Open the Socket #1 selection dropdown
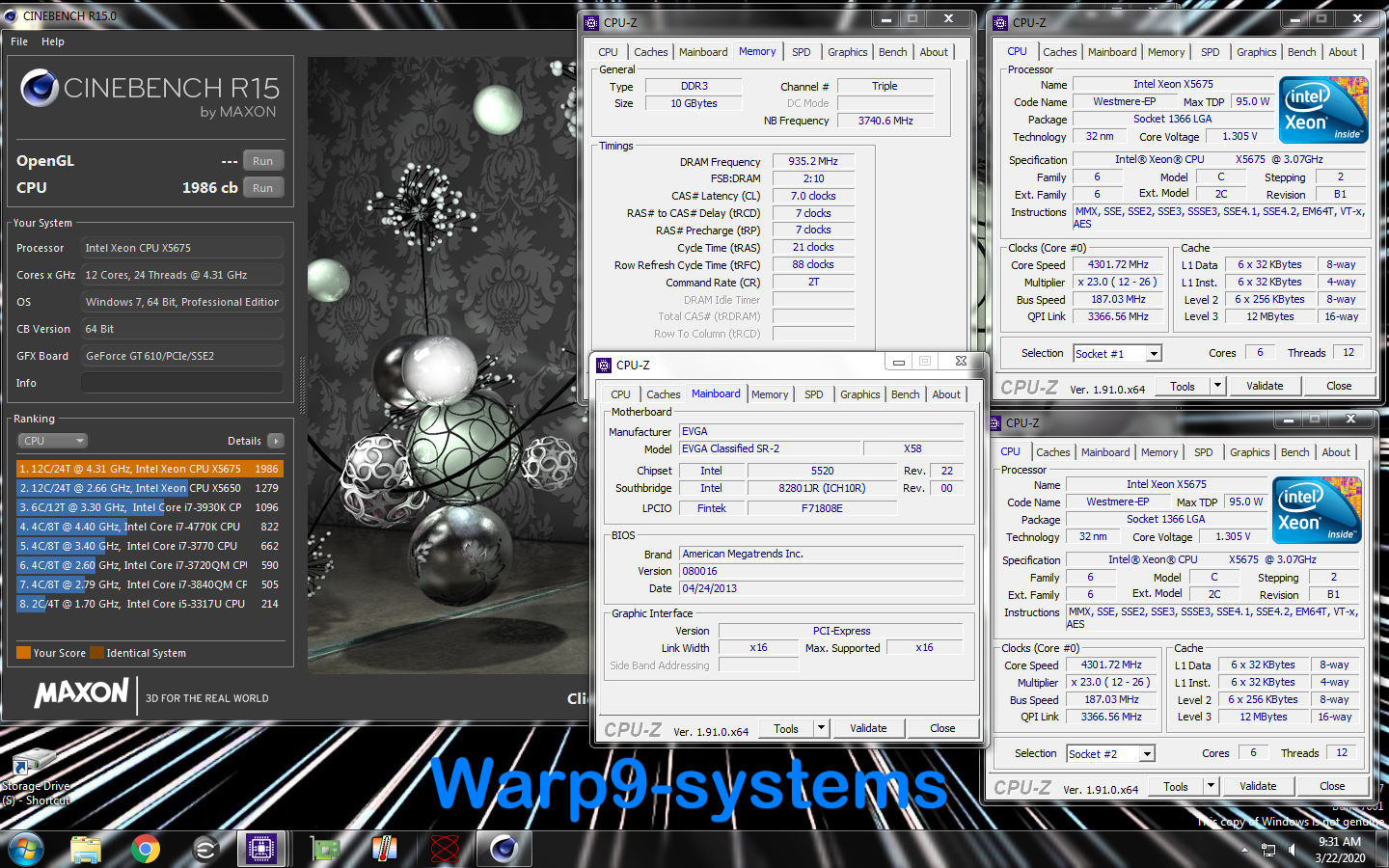 1154,354
